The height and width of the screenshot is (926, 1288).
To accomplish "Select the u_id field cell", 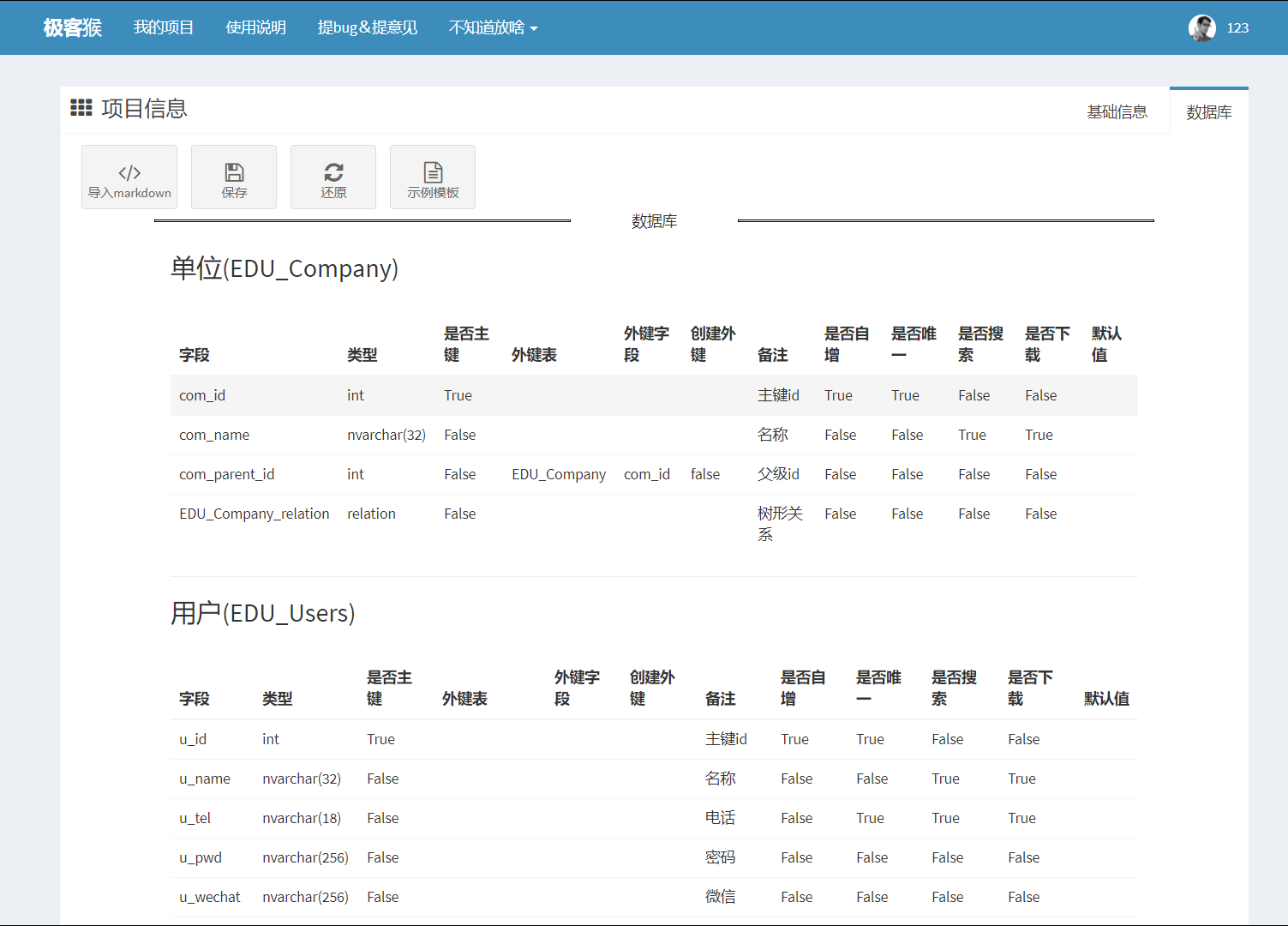I will click(193, 739).
